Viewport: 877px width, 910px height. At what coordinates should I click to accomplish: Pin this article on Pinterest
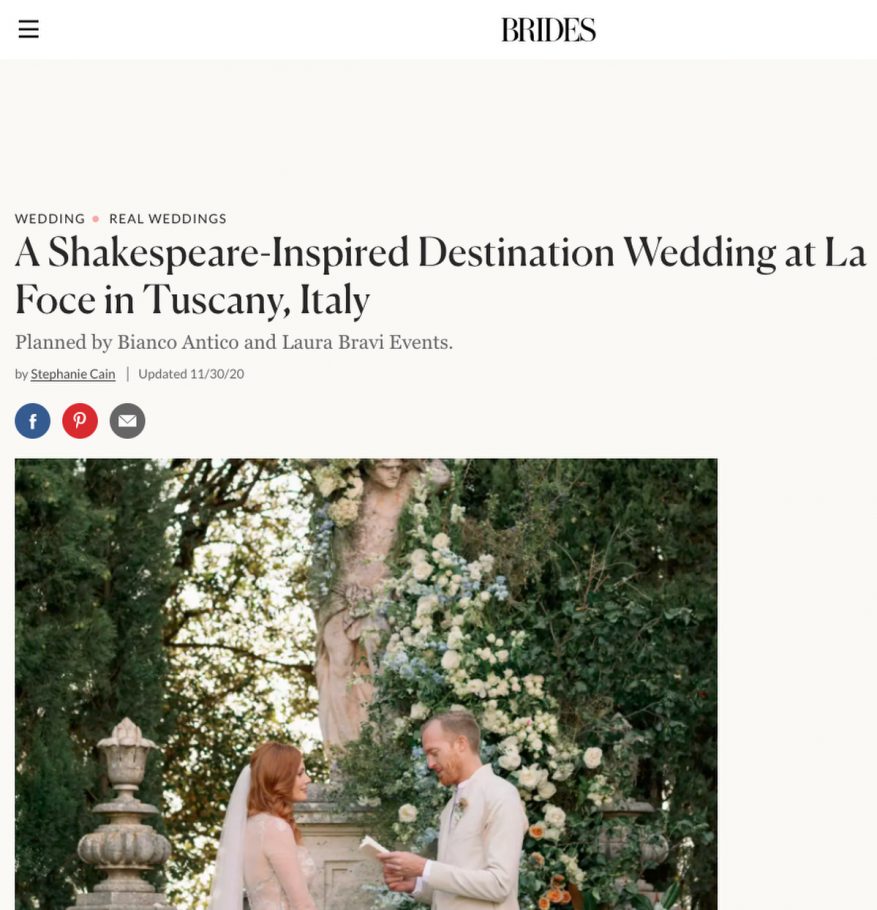tap(80, 421)
